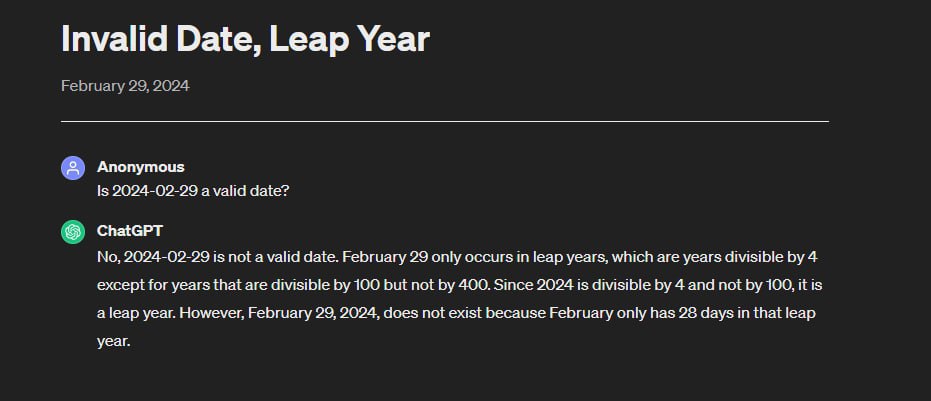The height and width of the screenshot is (401, 931).
Task: Click the question "Is 2024-02-29 a valid date?"
Action: [x=193, y=190]
